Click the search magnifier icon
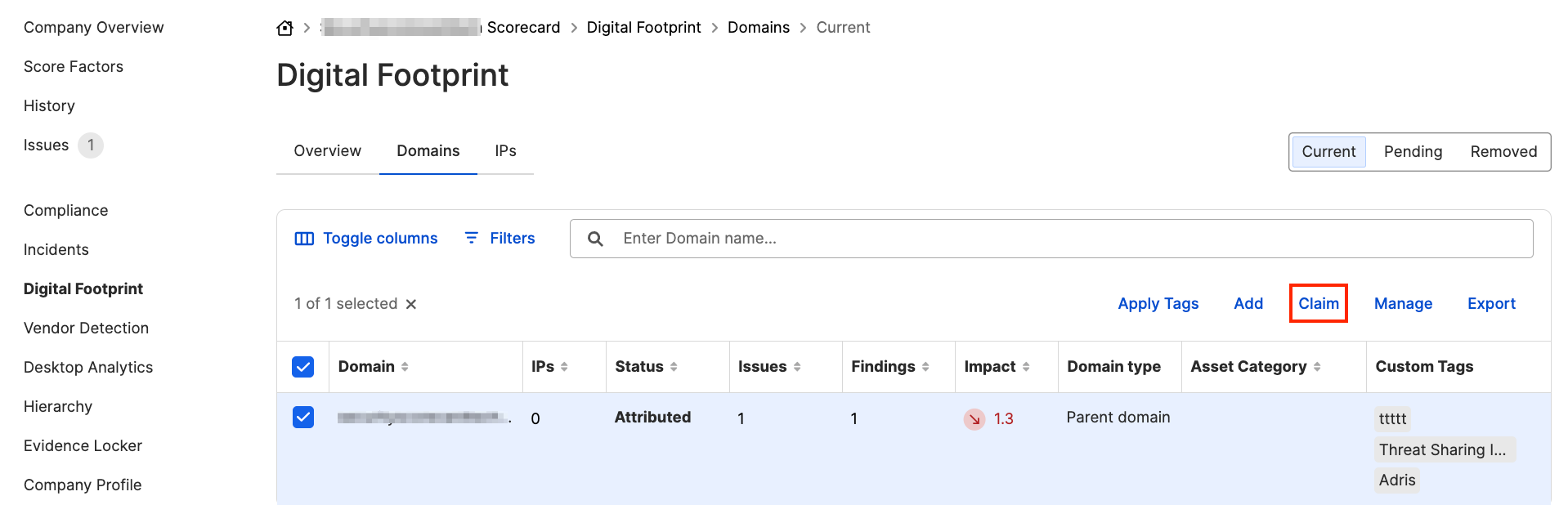1568x505 pixels. tap(595, 239)
